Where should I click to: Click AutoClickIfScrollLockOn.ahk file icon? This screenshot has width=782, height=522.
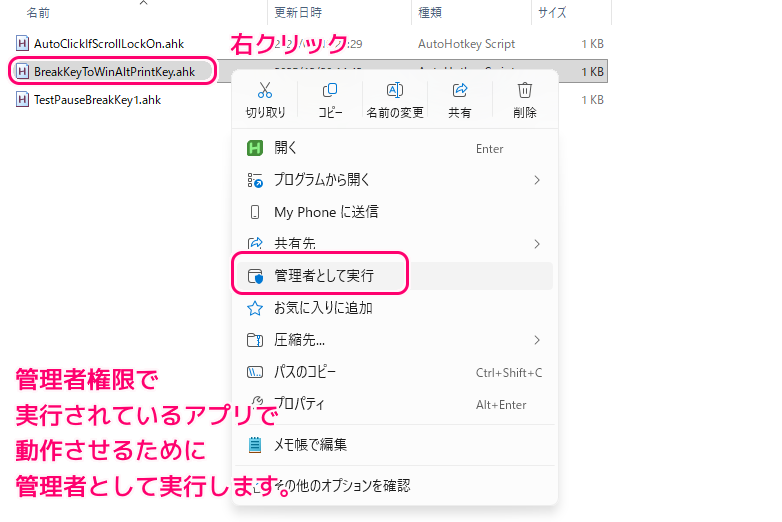pyautogui.click(x=22, y=43)
